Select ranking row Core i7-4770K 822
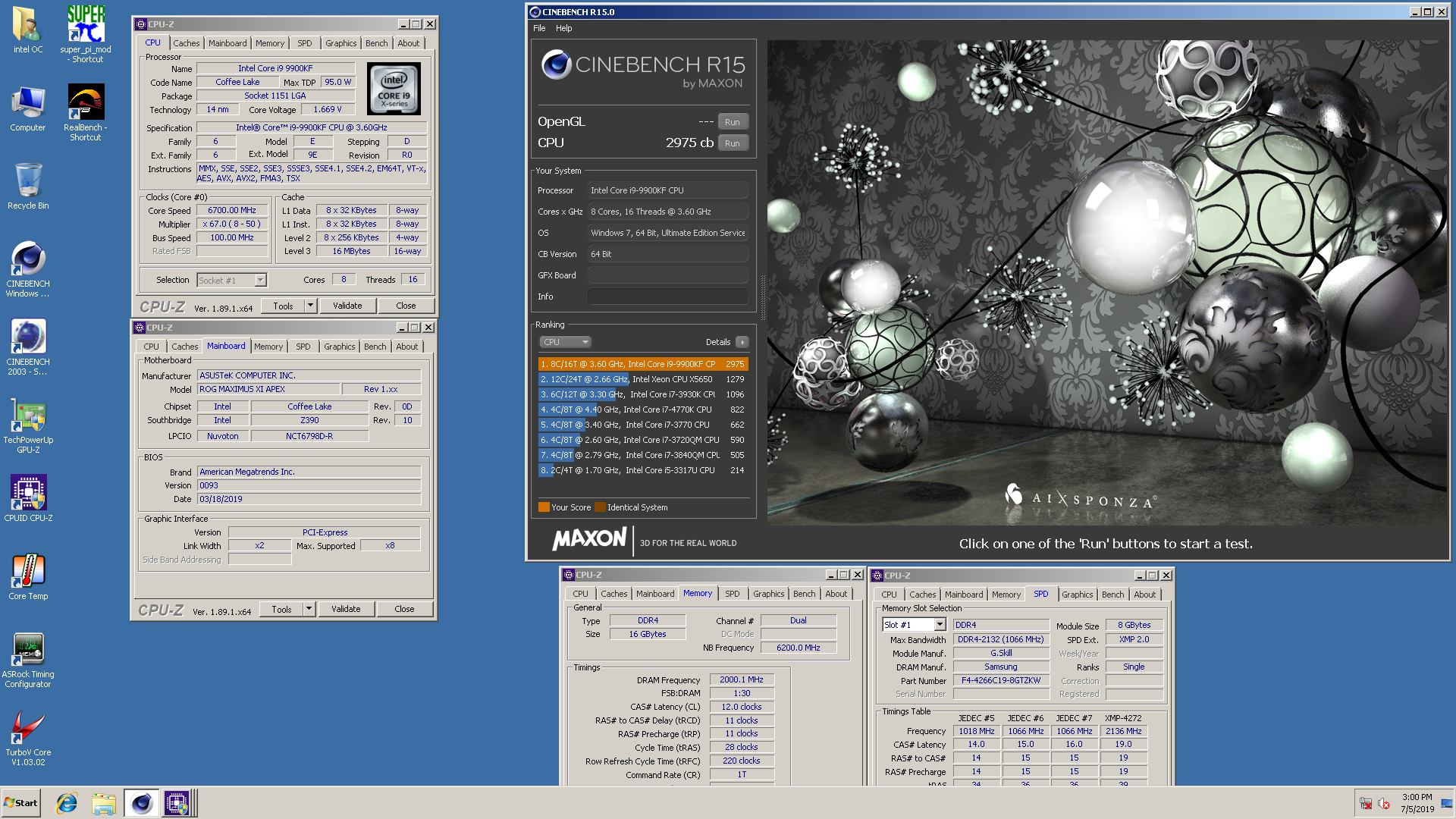The width and height of the screenshot is (1456, 819). (x=643, y=409)
